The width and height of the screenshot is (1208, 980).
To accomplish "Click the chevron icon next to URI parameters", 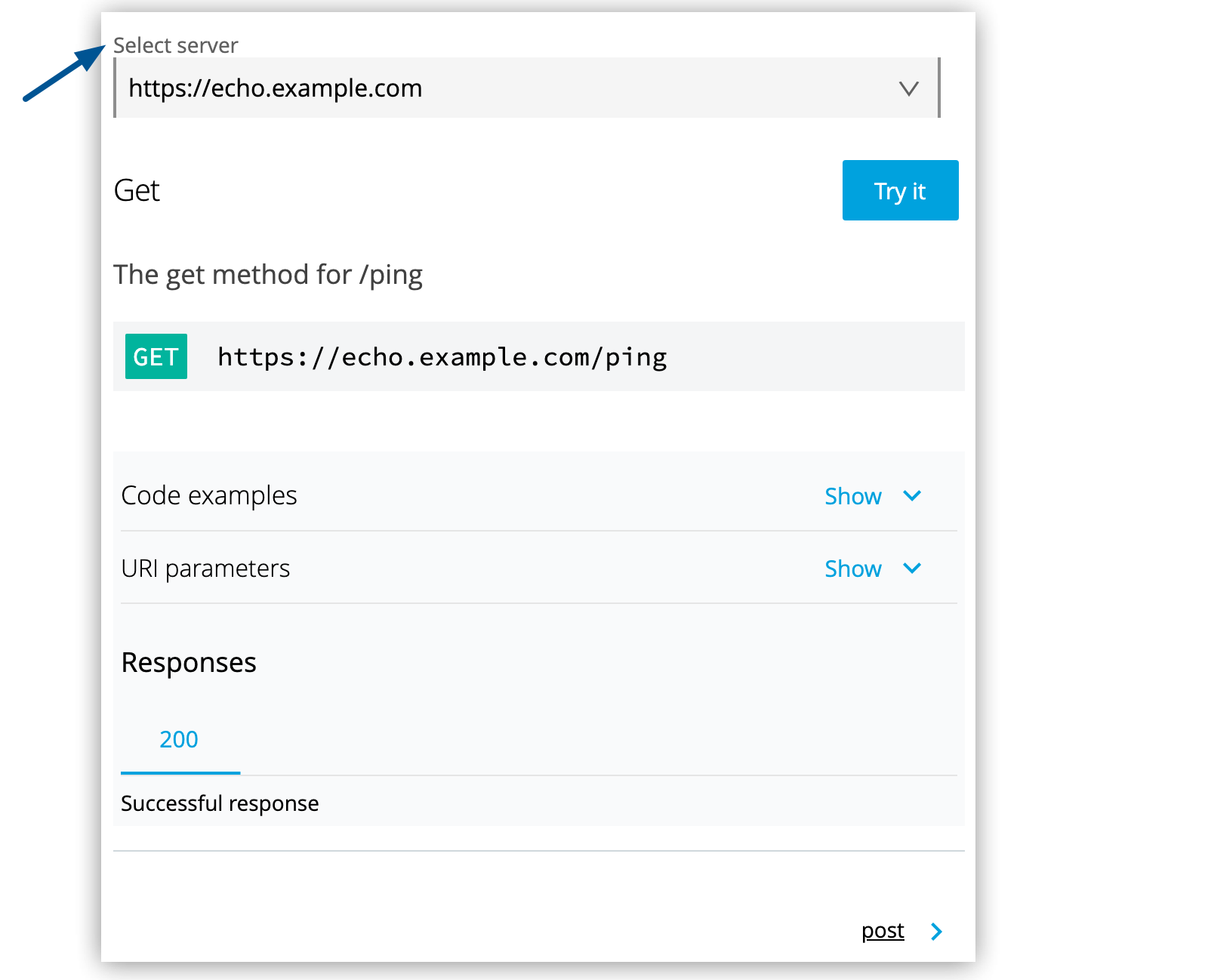I will pyautogui.click(x=911, y=569).
